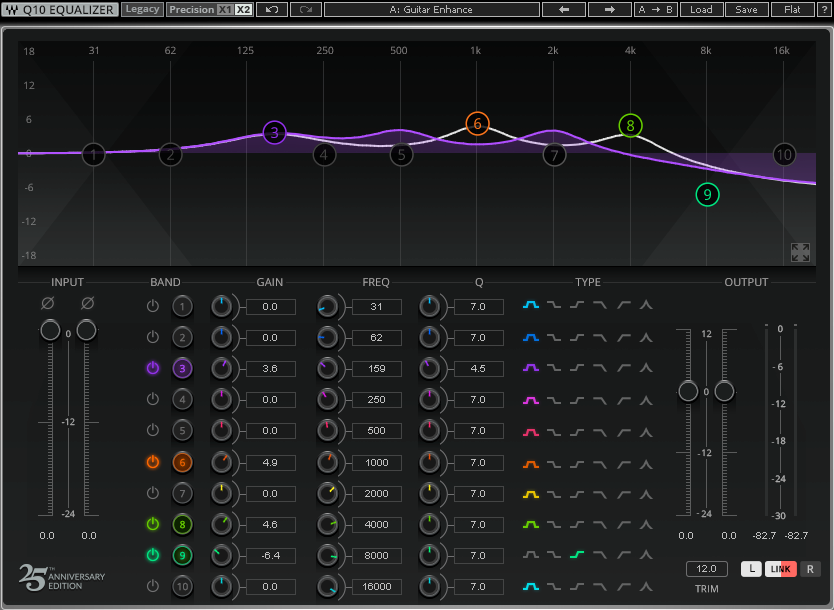This screenshot has width=834, height=610.
Task: Click band 9 node on the graph
Action: [x=707, y=195]
